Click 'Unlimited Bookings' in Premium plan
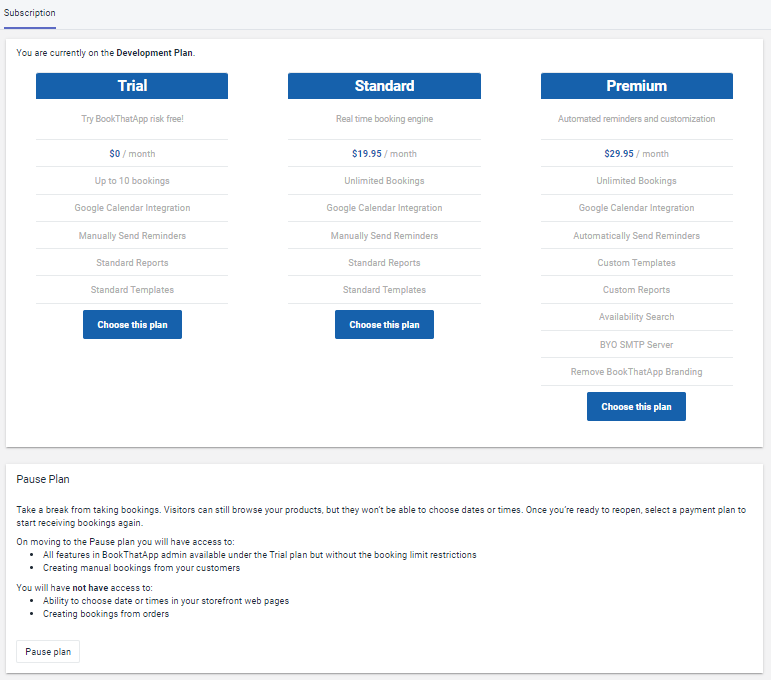 pos(636,181)
